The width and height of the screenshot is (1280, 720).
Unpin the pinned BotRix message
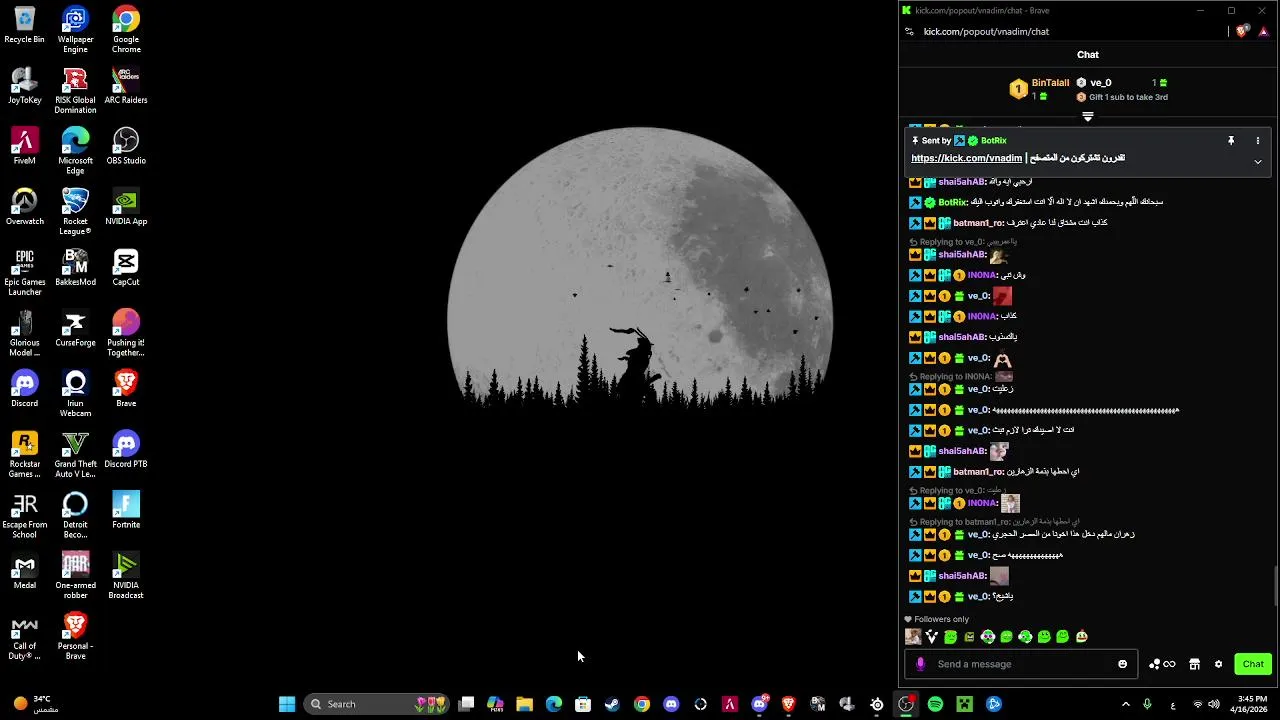coord(1231,141)
